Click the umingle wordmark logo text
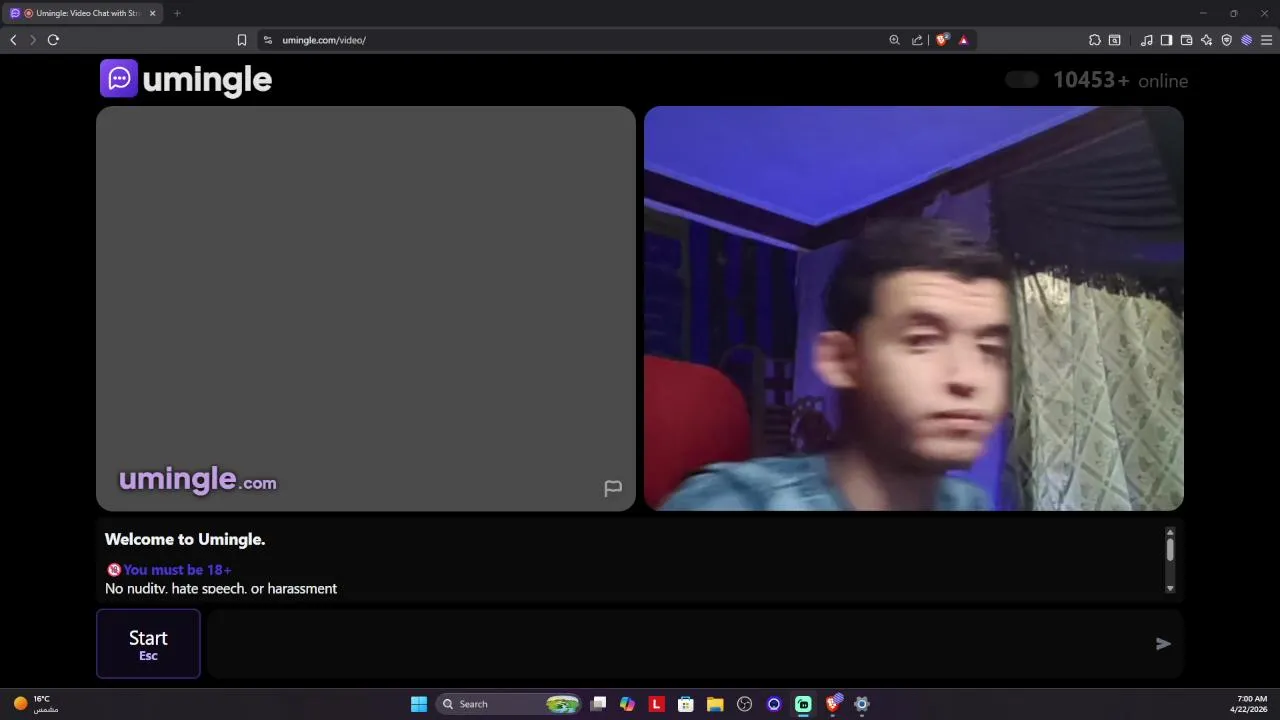Screen dimensions: 1280x720 [x=207, y=80]
